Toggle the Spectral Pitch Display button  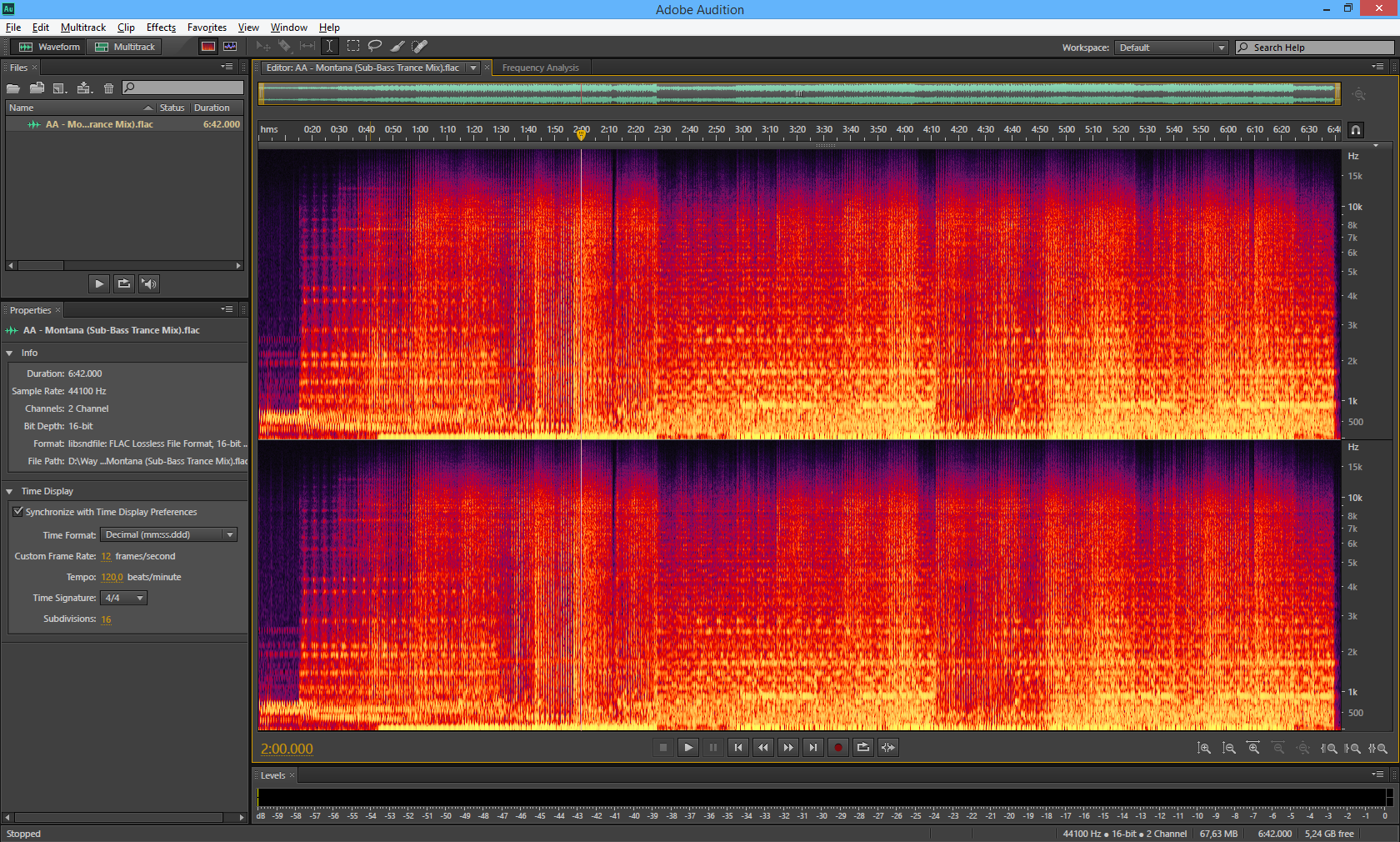pos(230,47)
